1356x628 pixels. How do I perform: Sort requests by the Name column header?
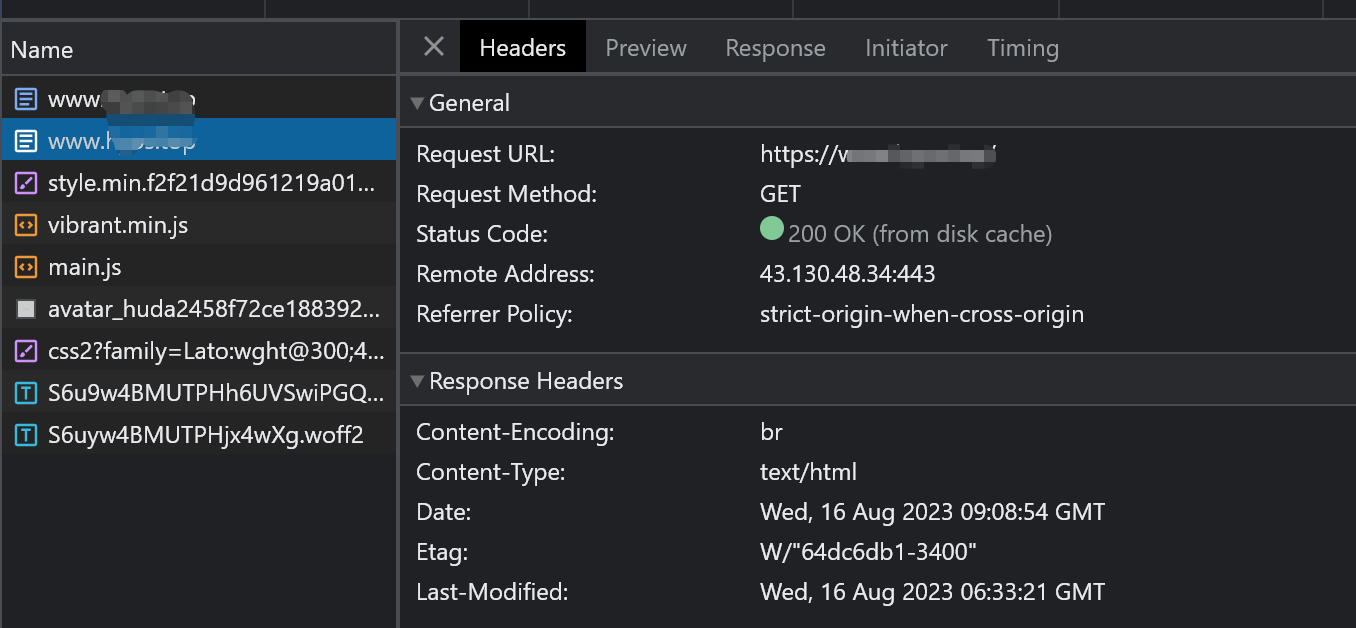[42, 50]
